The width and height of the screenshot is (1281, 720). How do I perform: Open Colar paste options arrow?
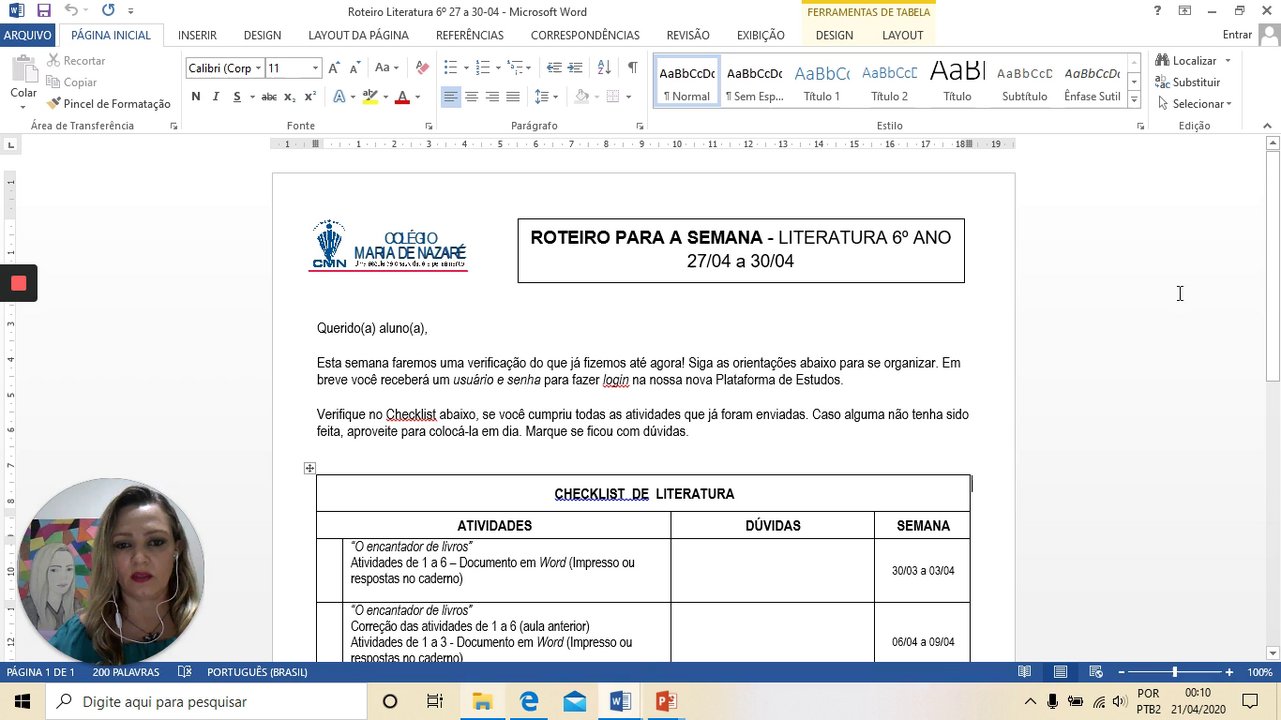point(23,106)
